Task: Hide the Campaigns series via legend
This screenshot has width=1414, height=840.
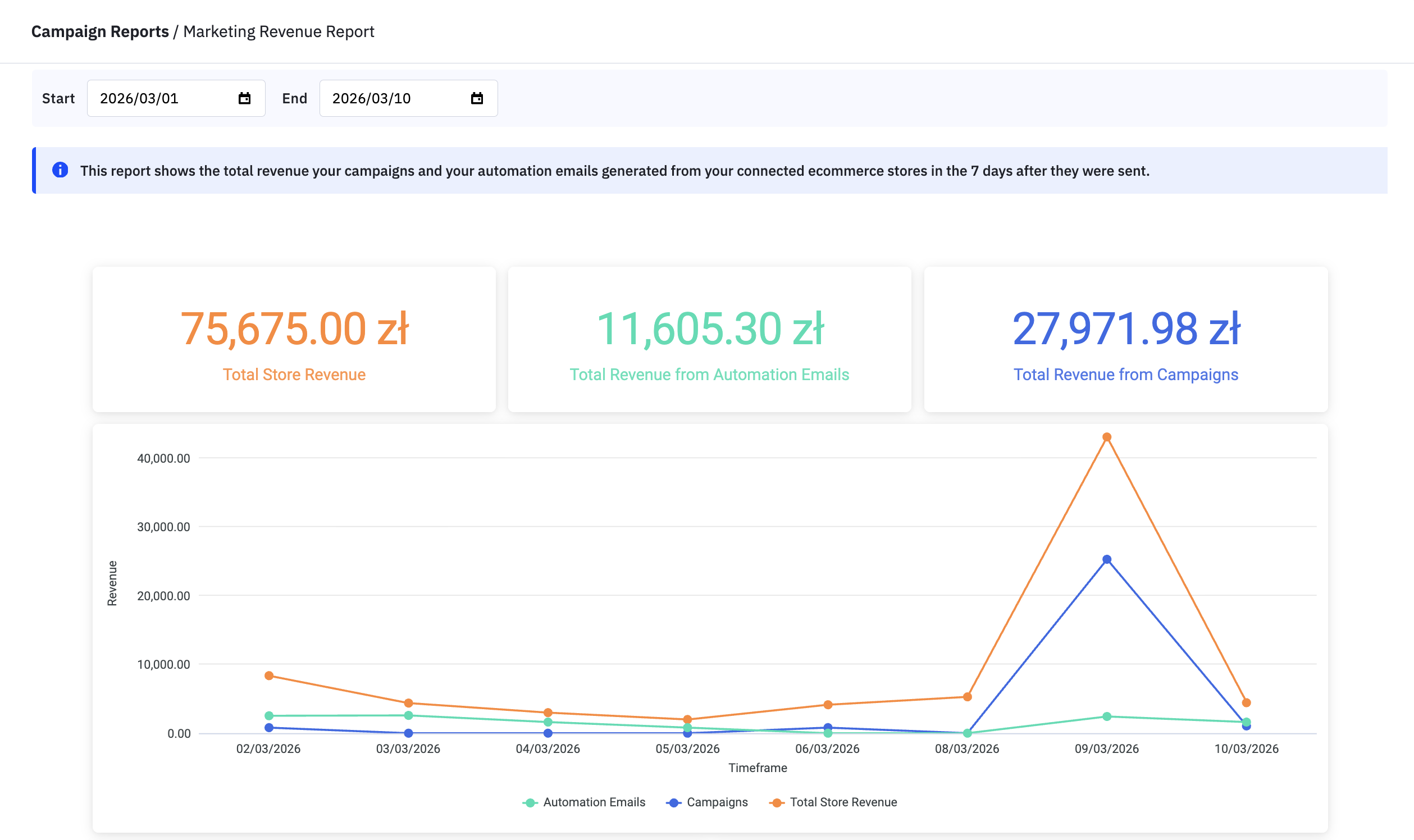Action: pos(717,802)
